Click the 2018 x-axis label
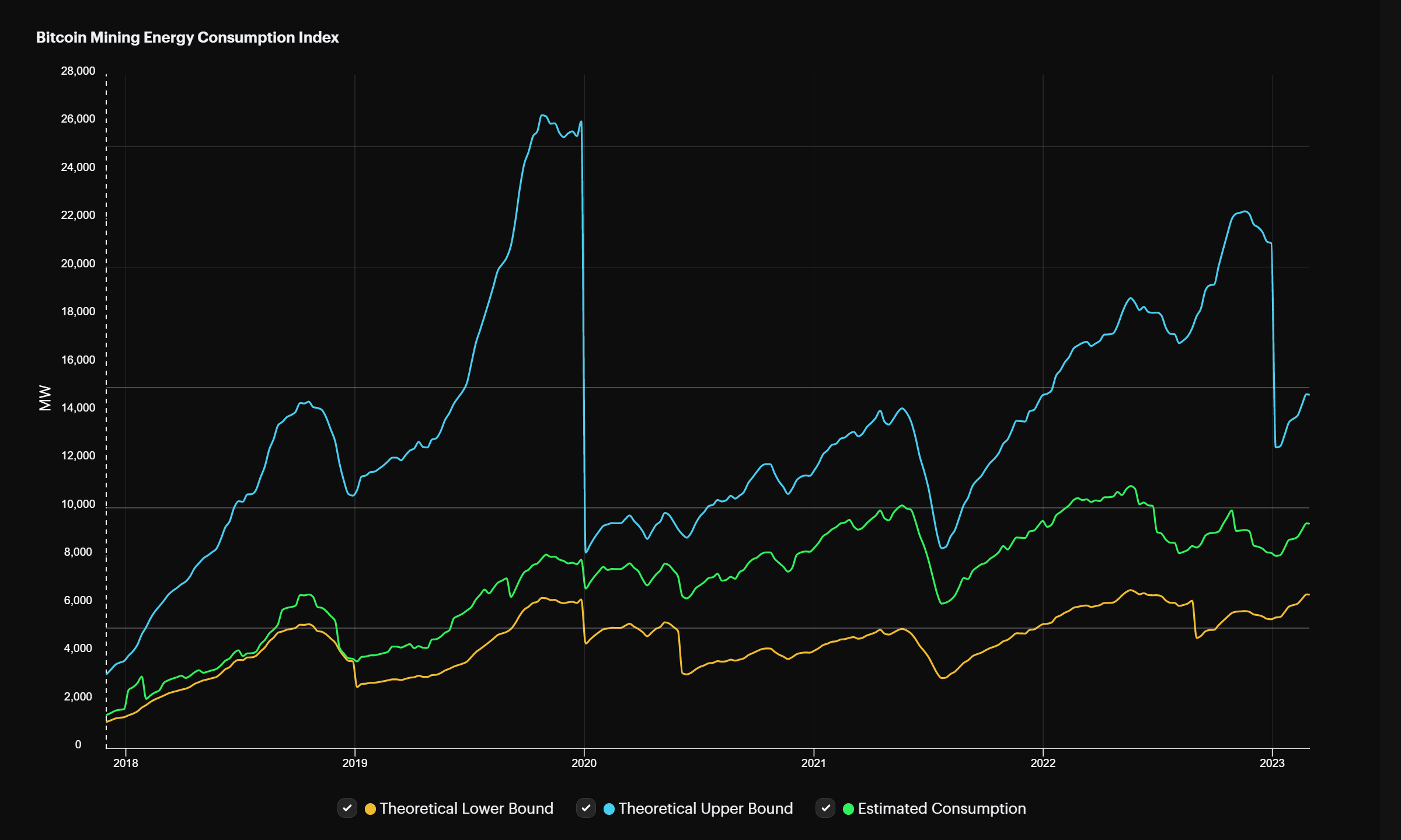1401x840 pixels. pyautogui.click(x=126, y=763)
